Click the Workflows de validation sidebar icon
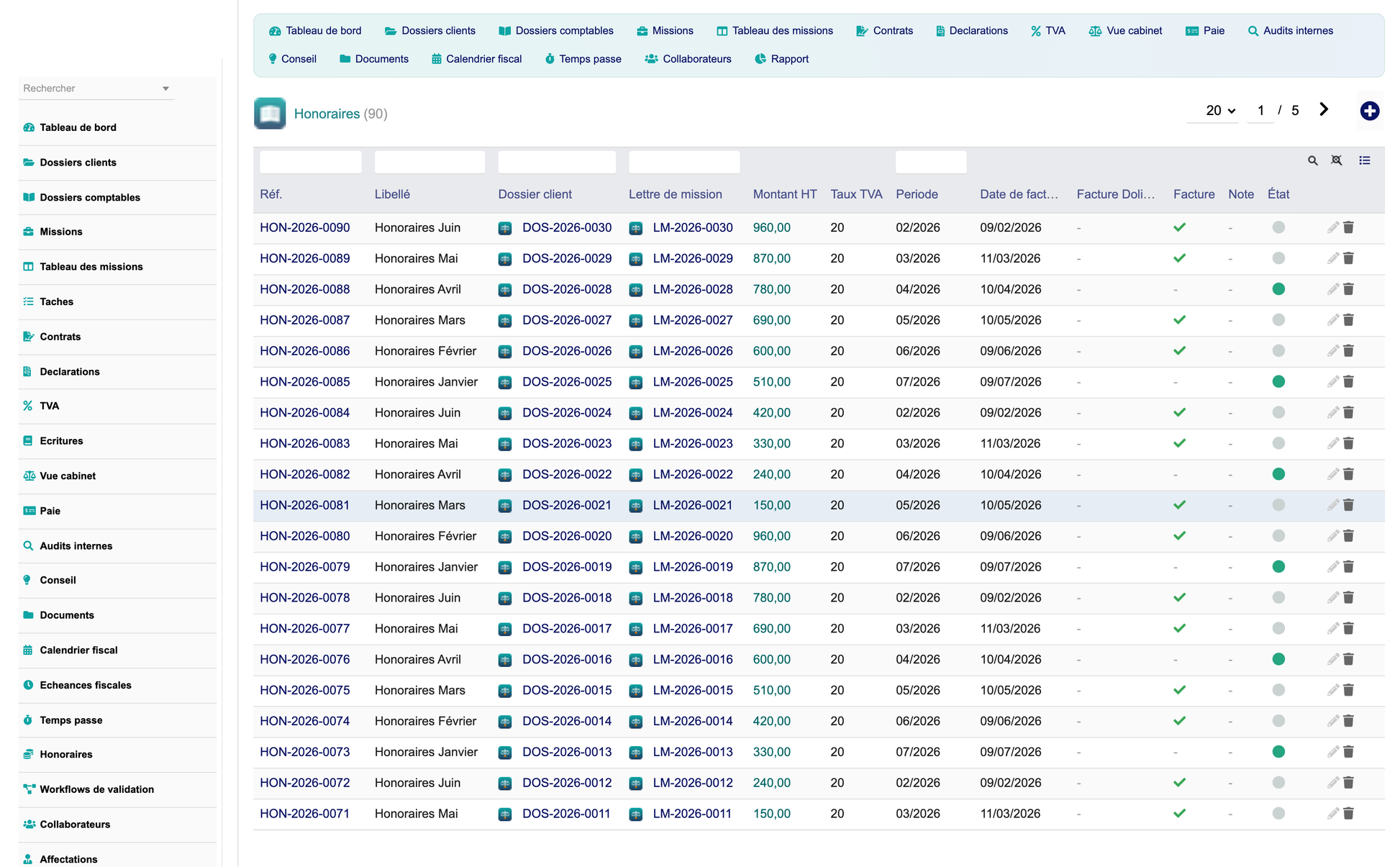Viewport: 1400px width, 867px height. (29, 789)
